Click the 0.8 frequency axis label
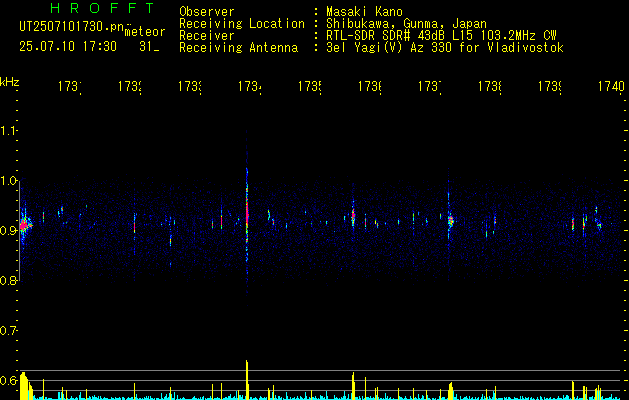Image resolution: width=629 pixels, height=400 pixels. click(x=8, y=280)
